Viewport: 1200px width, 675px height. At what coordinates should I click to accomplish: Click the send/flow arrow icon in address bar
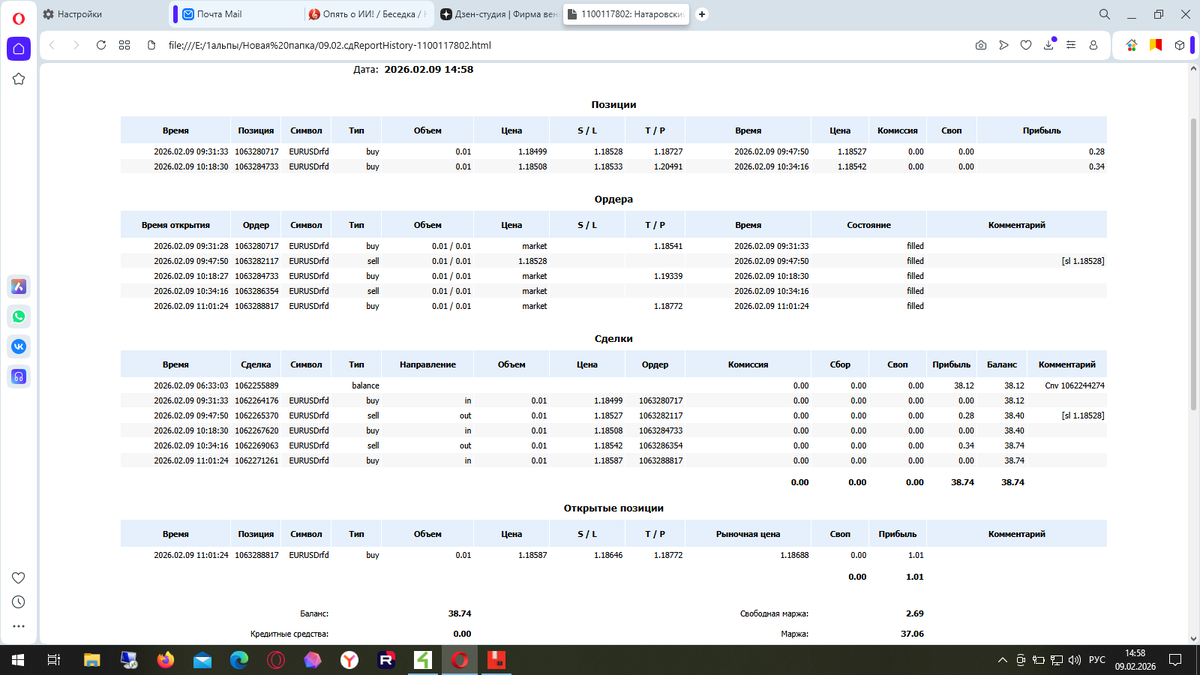(x=1003, y=45)
